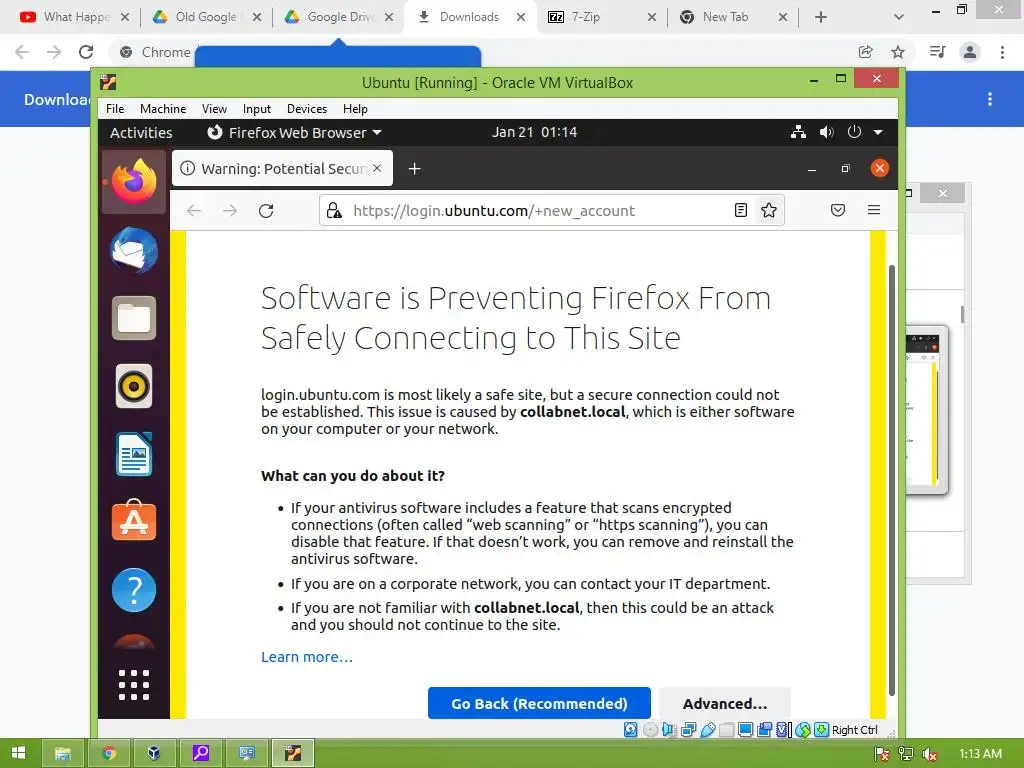Open the Files manager dock icon
Viewport: 1024px width, 768px height.
pos(134,318)
